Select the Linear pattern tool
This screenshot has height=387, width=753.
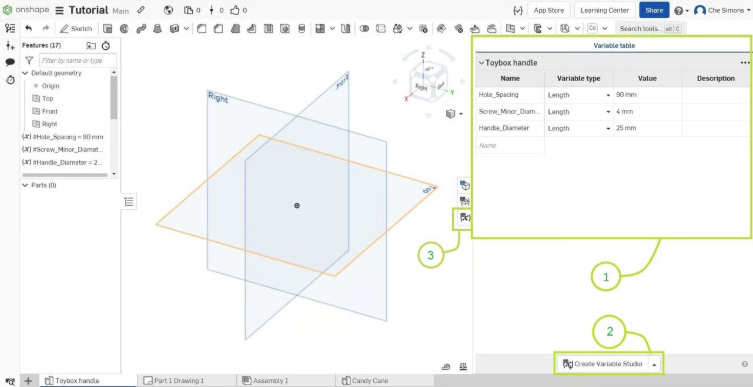[320, 28]
